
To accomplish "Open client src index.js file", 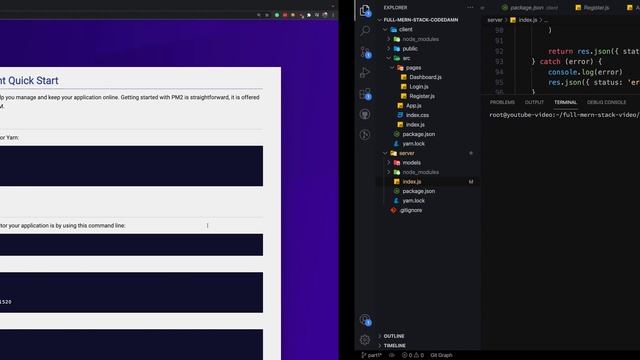I will point(415,124).
